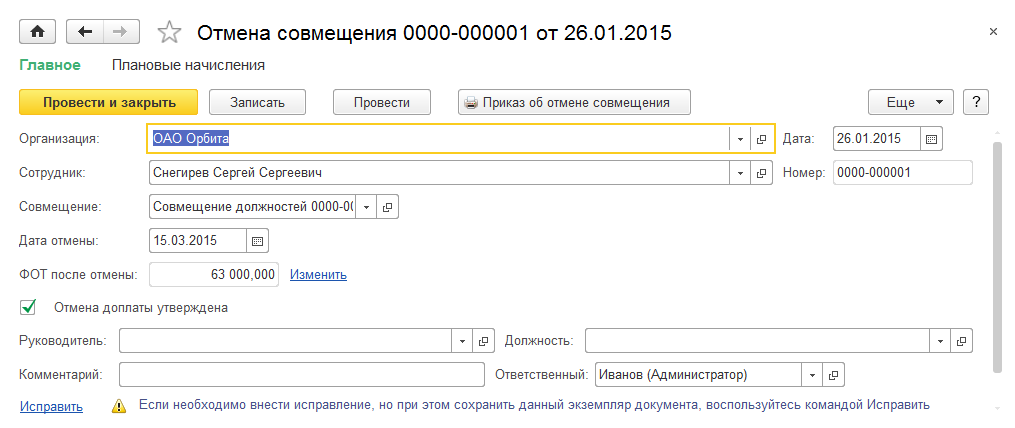The image size is (1015, 428).
Task: Switch to Плановые начисления tab
Action: (188, 66)
